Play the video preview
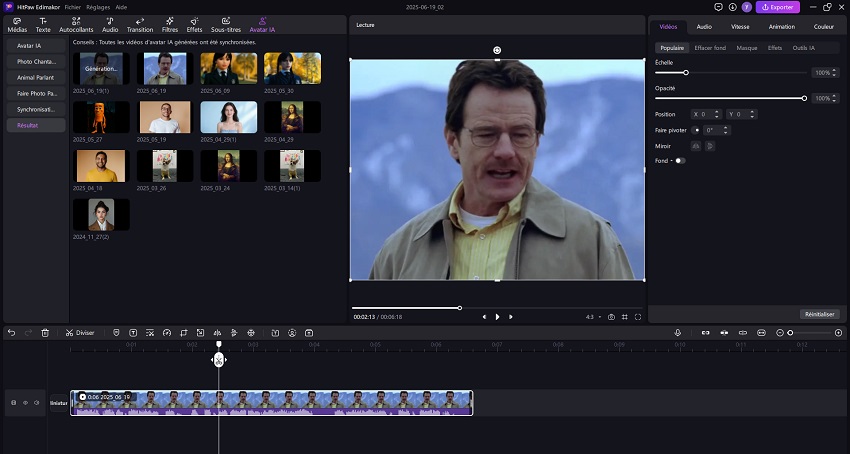Image resolution: width=850 pixels, height=454 pixels. (x=497, y=317)
